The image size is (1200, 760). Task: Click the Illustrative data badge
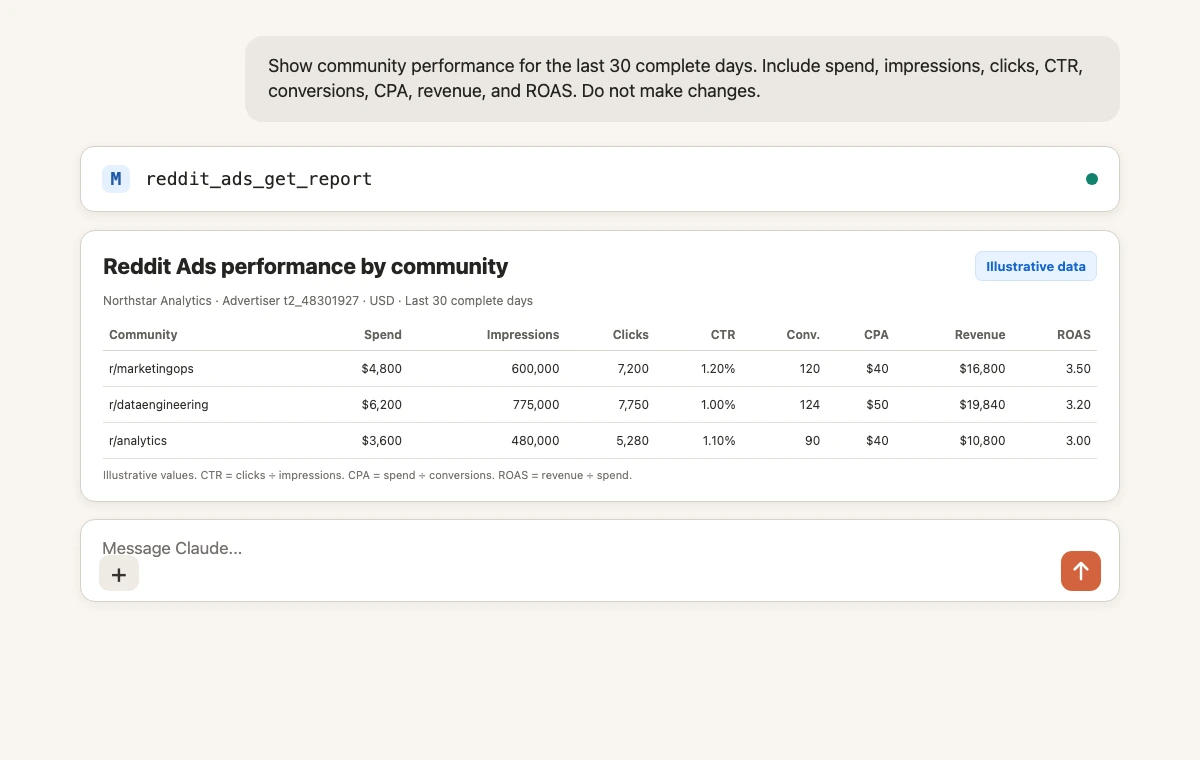coord(1036,266)
